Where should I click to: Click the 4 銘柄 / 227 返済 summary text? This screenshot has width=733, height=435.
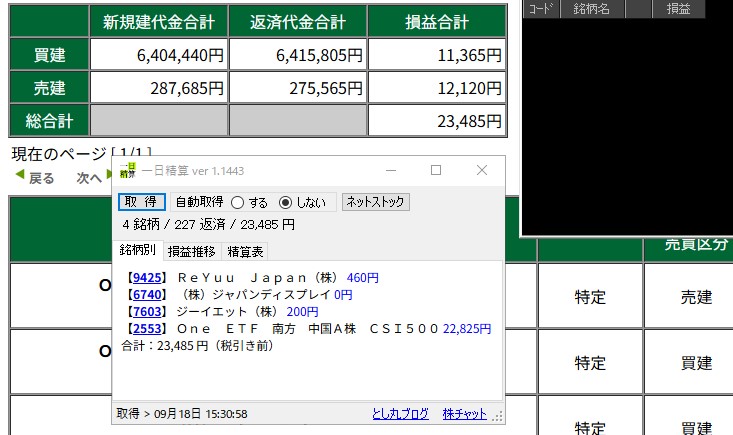coord(208,225)
